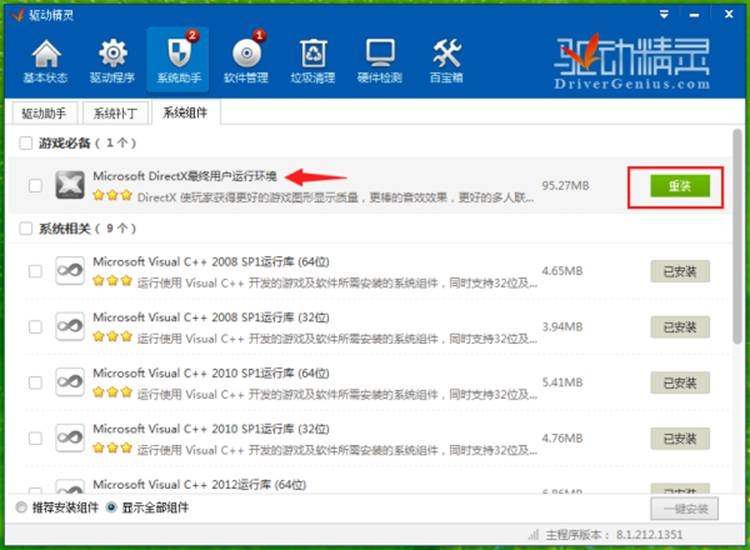750x550 pixels.
Task: Check the Visual C++ 2008 SP1 (64位) checkbox
Action: point(35,271)
